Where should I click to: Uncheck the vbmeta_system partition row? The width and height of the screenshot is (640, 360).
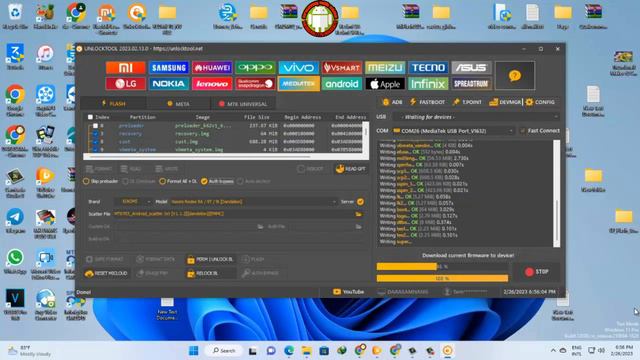pyautogui.click(x=95, y=149)
